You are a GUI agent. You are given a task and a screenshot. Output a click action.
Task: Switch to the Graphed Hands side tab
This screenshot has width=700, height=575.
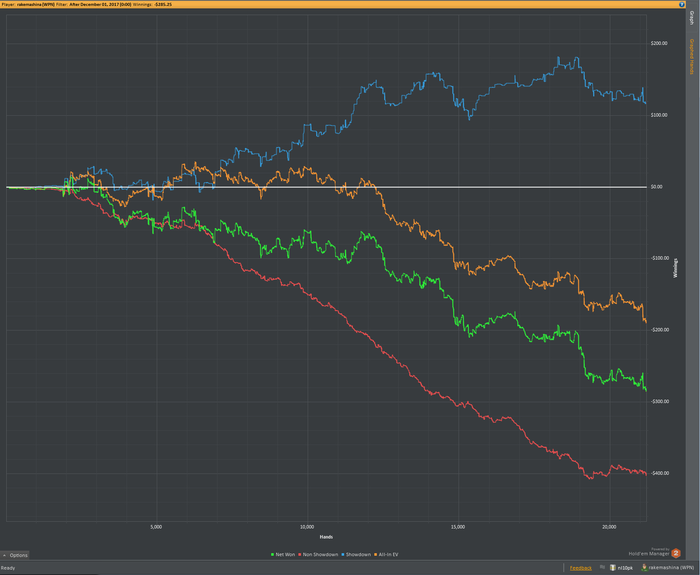pyautogui.click(x=692, y=56)
